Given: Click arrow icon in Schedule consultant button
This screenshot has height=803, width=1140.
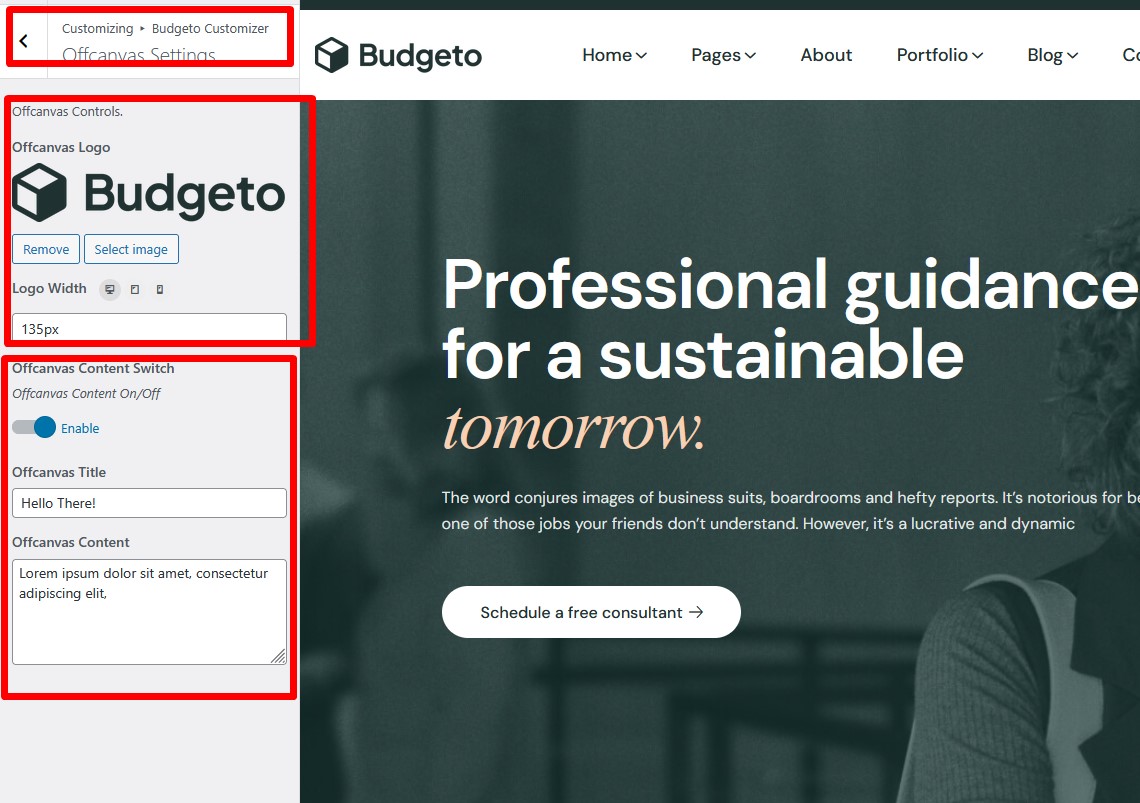Looking at the screenshot, I should click(x=697, y=612).
